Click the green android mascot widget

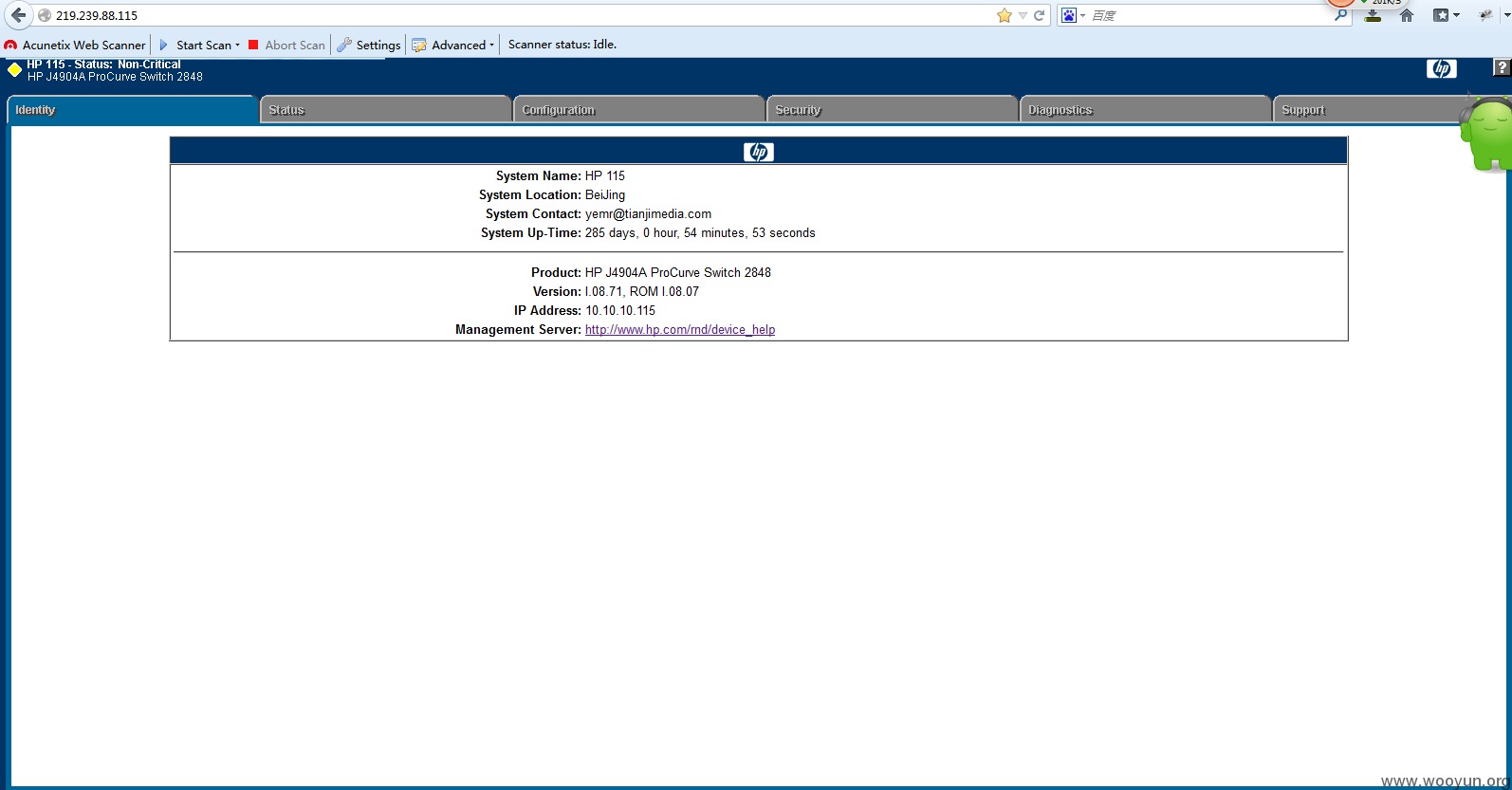click(x=1486, y=135)
